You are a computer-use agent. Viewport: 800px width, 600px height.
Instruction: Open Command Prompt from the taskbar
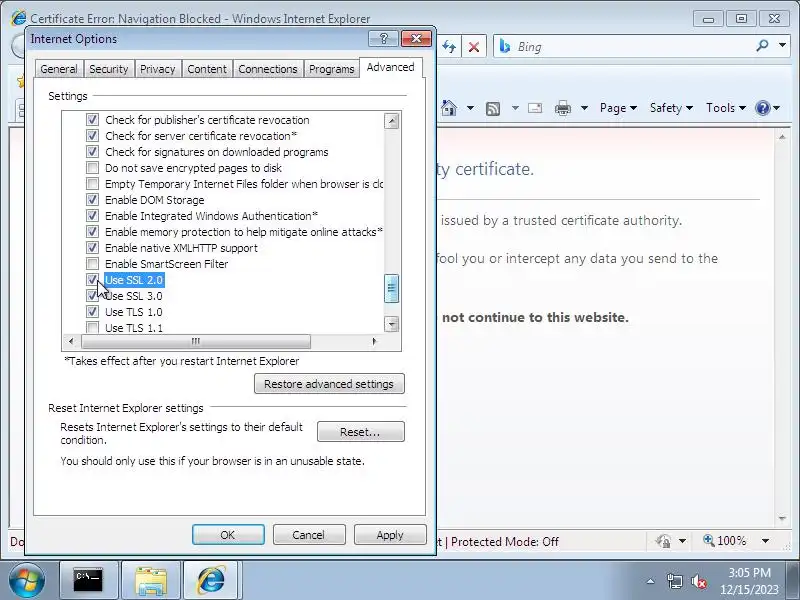click(88, 580)
